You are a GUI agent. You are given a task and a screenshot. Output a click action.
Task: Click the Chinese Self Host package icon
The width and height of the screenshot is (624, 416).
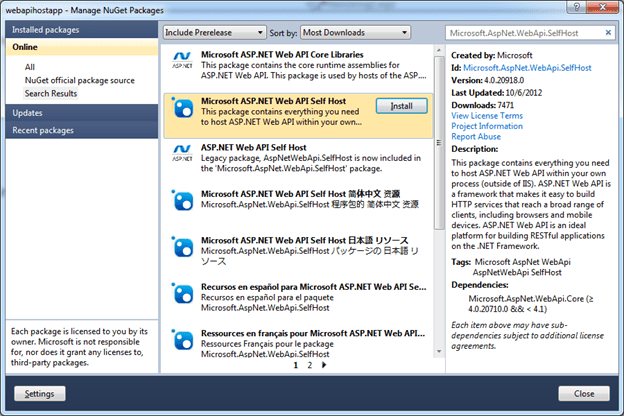[183, 200]
